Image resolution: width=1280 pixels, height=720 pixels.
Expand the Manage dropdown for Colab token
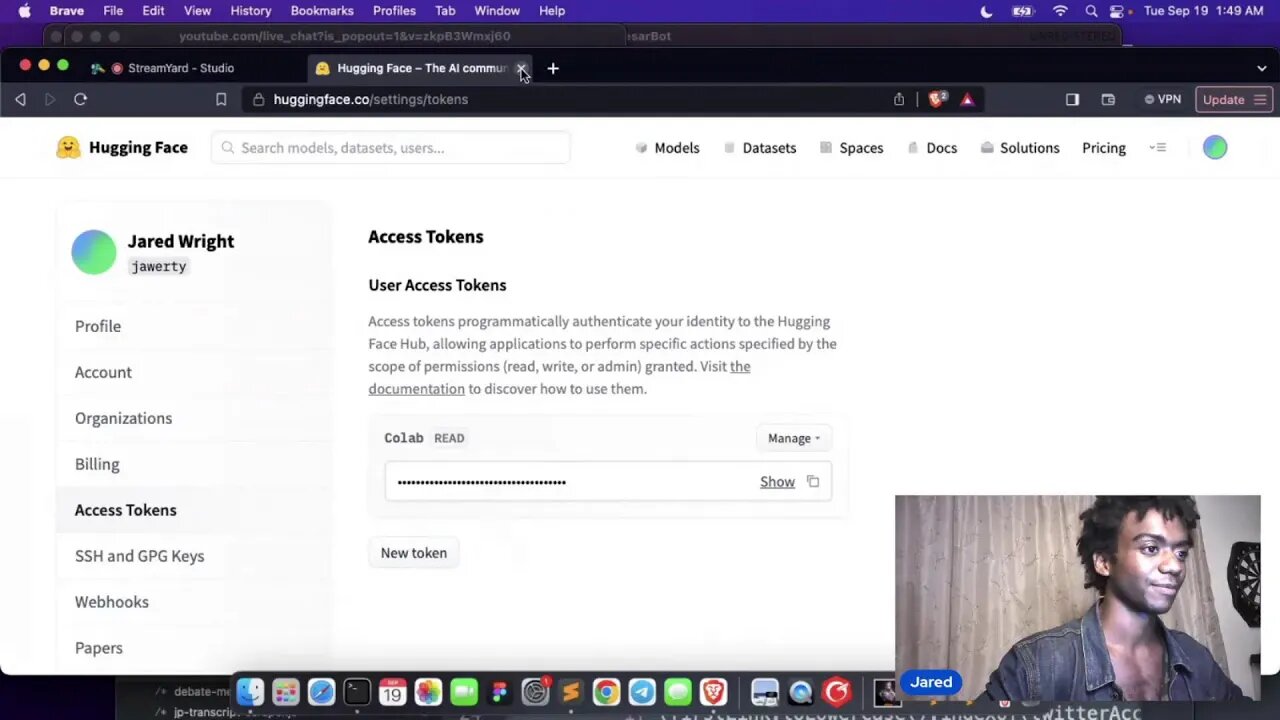coord(794,438)
